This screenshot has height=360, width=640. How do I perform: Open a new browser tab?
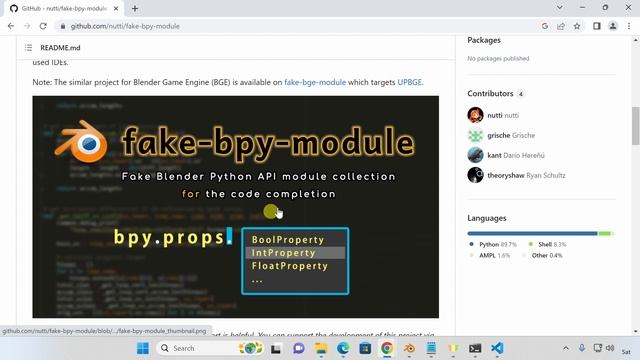[135, 8]
